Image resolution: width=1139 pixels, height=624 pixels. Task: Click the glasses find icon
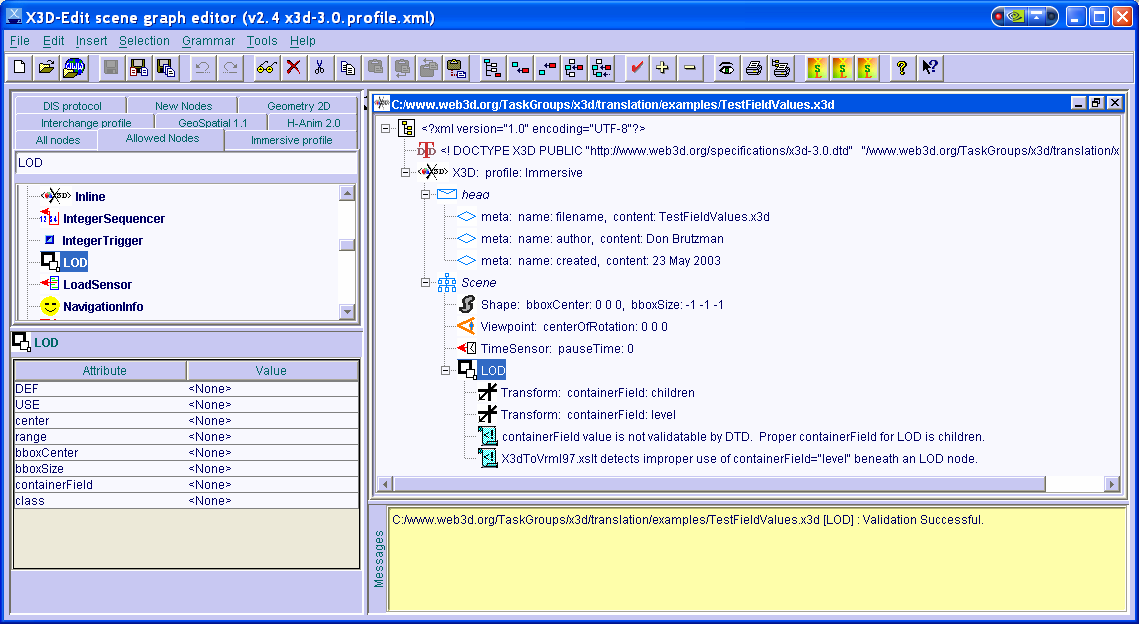pyautogui.click(x=266, y=68)
